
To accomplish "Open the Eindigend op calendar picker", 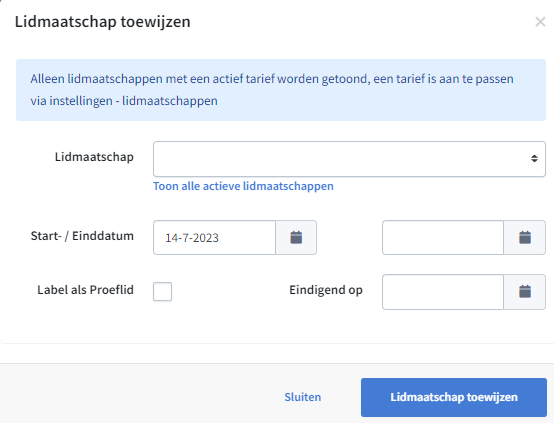I will click(x=525, y=292).
